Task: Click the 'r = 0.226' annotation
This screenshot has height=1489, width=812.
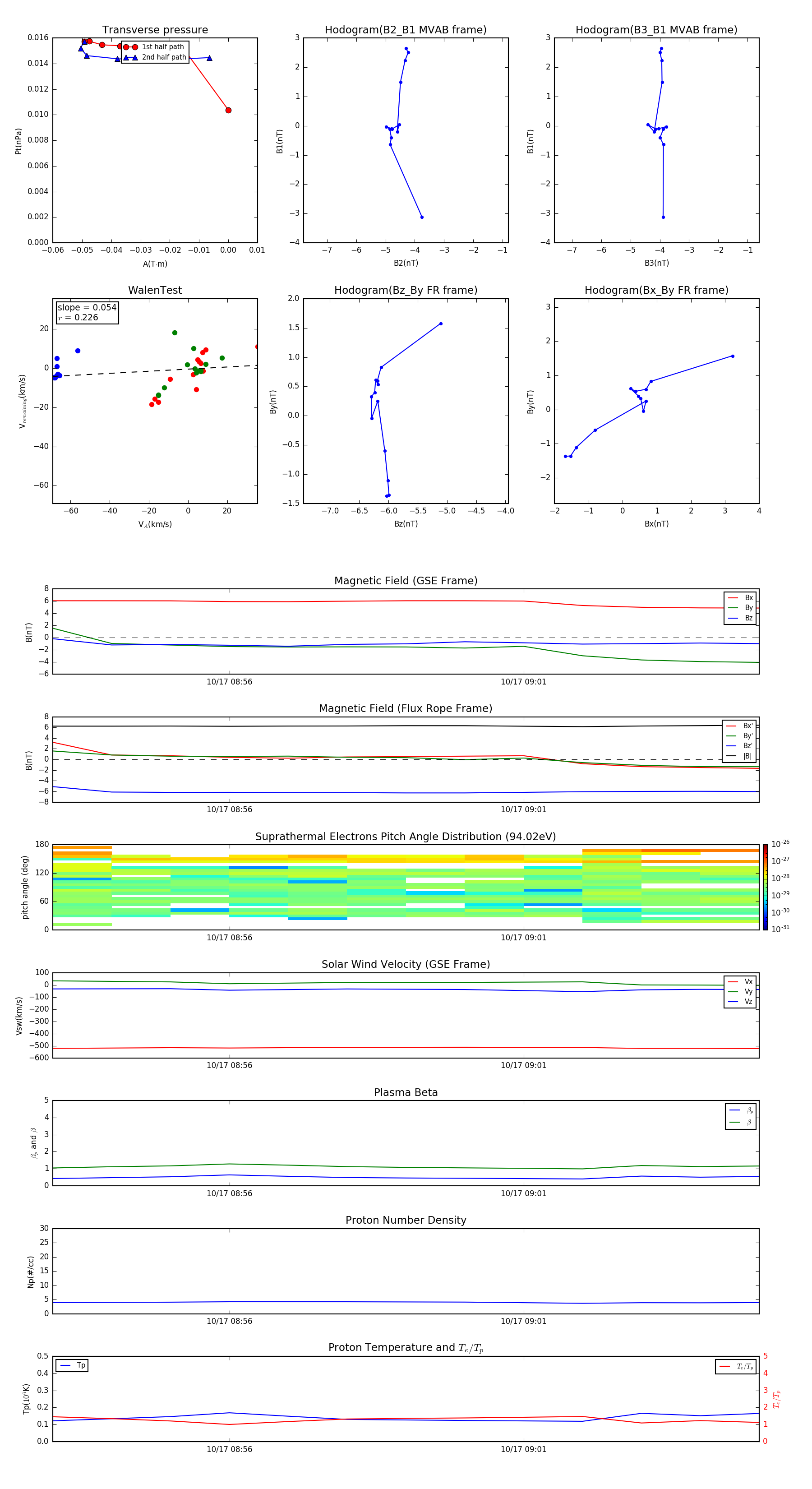Action: 78,317
